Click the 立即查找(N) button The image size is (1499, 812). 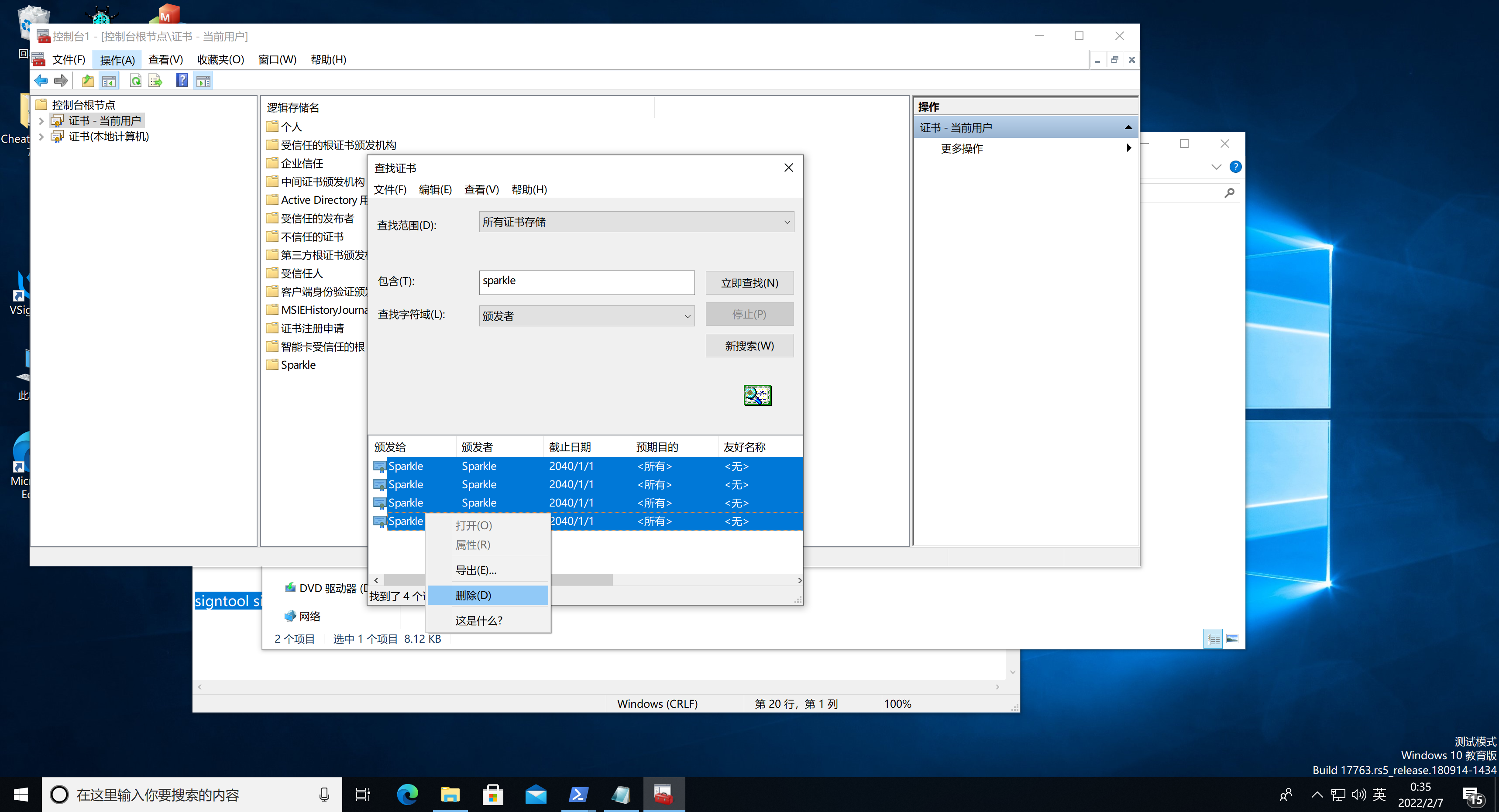[749, 283]
